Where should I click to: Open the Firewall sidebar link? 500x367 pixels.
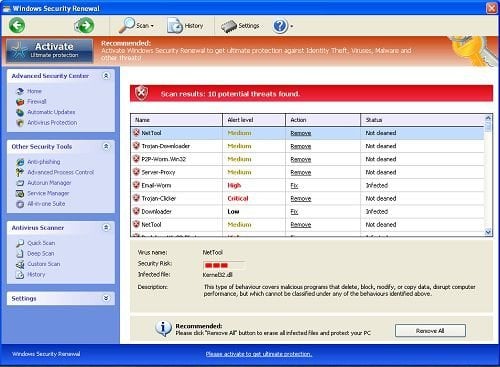coord(37,101)
